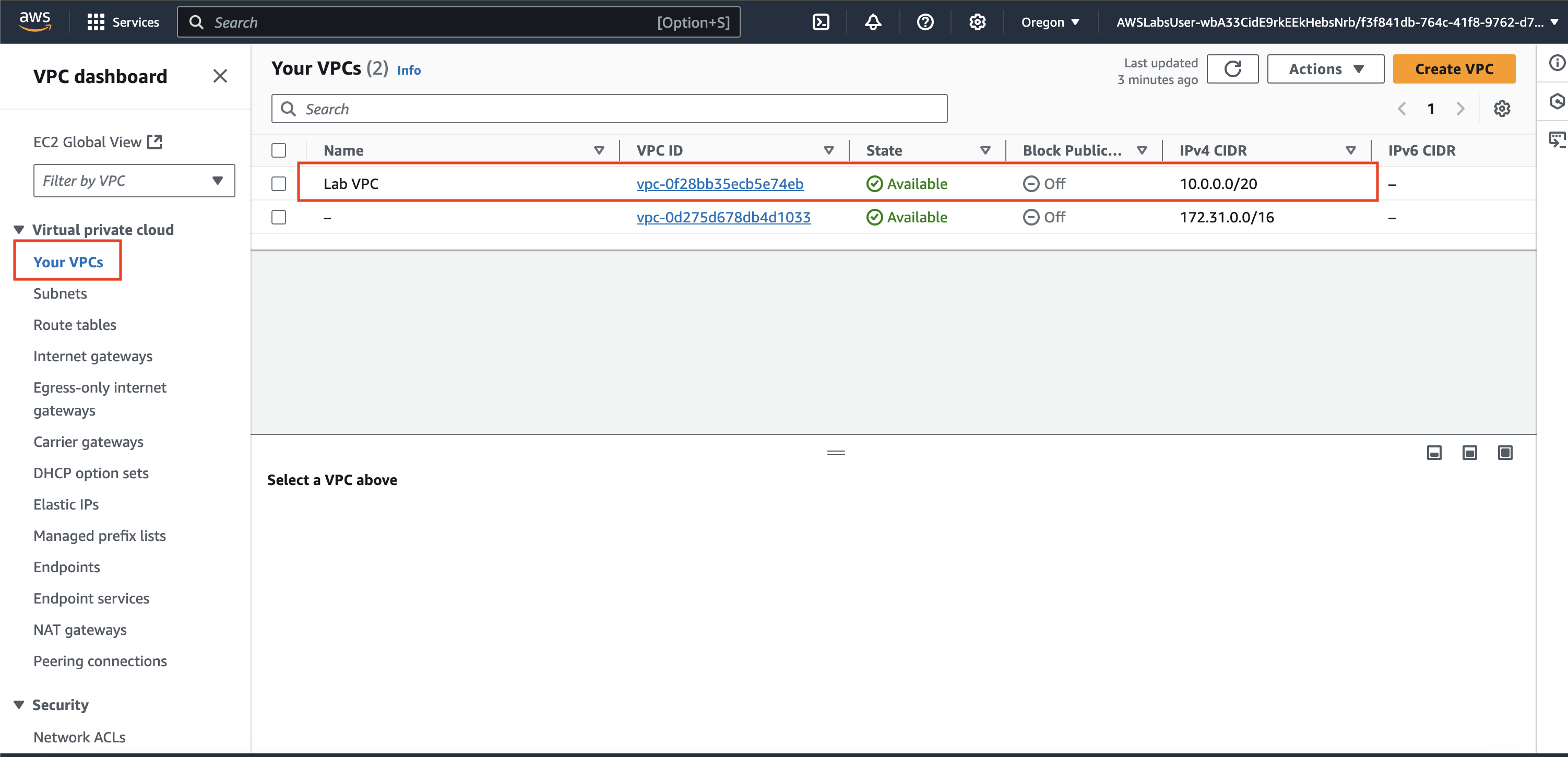Open vpc-0f28bb35ecb5e74eb link
Image resolution: width=1568 pixels, height=757 pixels.
(x=719, y=184)
